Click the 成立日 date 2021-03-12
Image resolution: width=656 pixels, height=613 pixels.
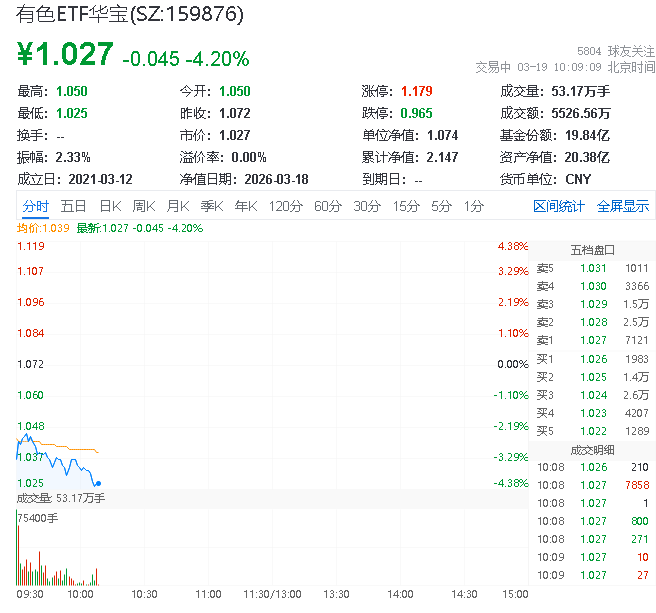(x=100, y=179)
